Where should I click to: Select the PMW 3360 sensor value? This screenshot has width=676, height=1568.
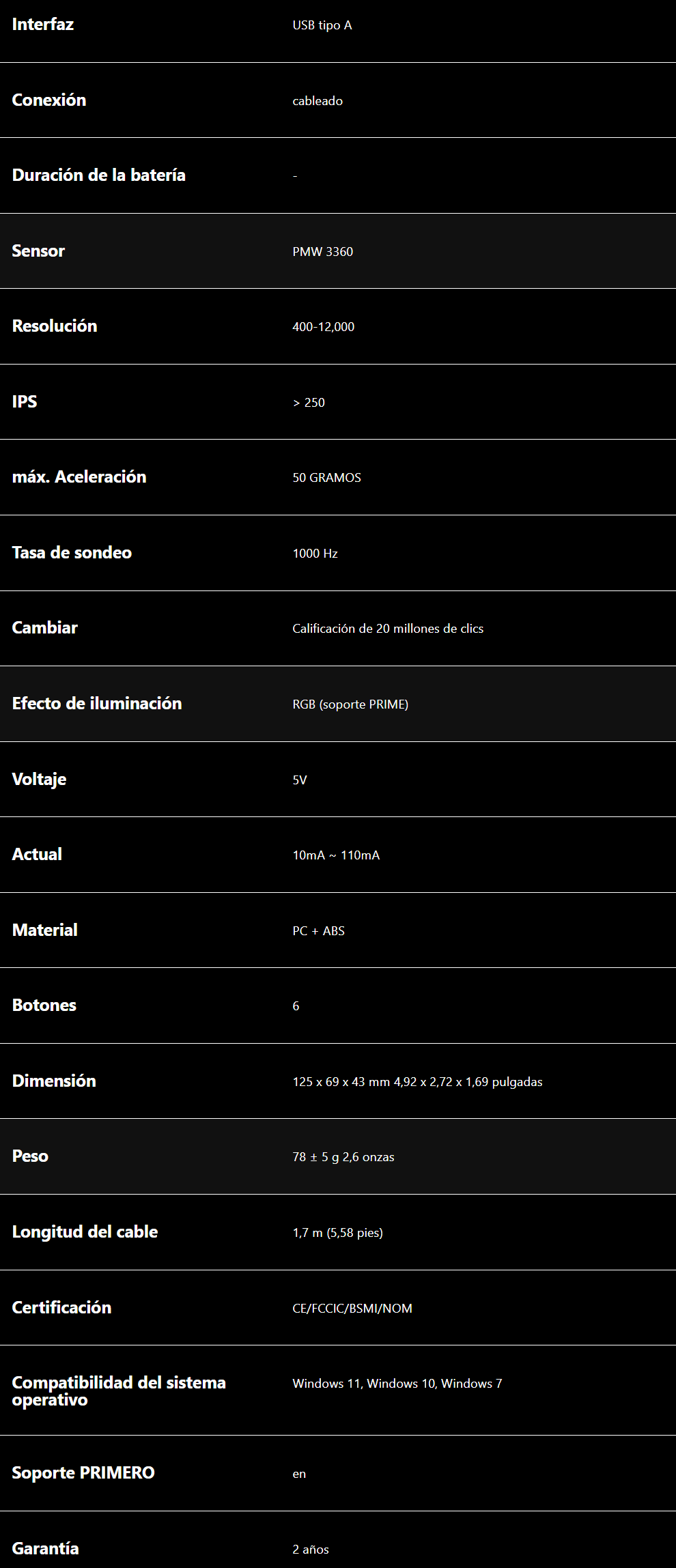pyautogui.click(x=323, y=251)
